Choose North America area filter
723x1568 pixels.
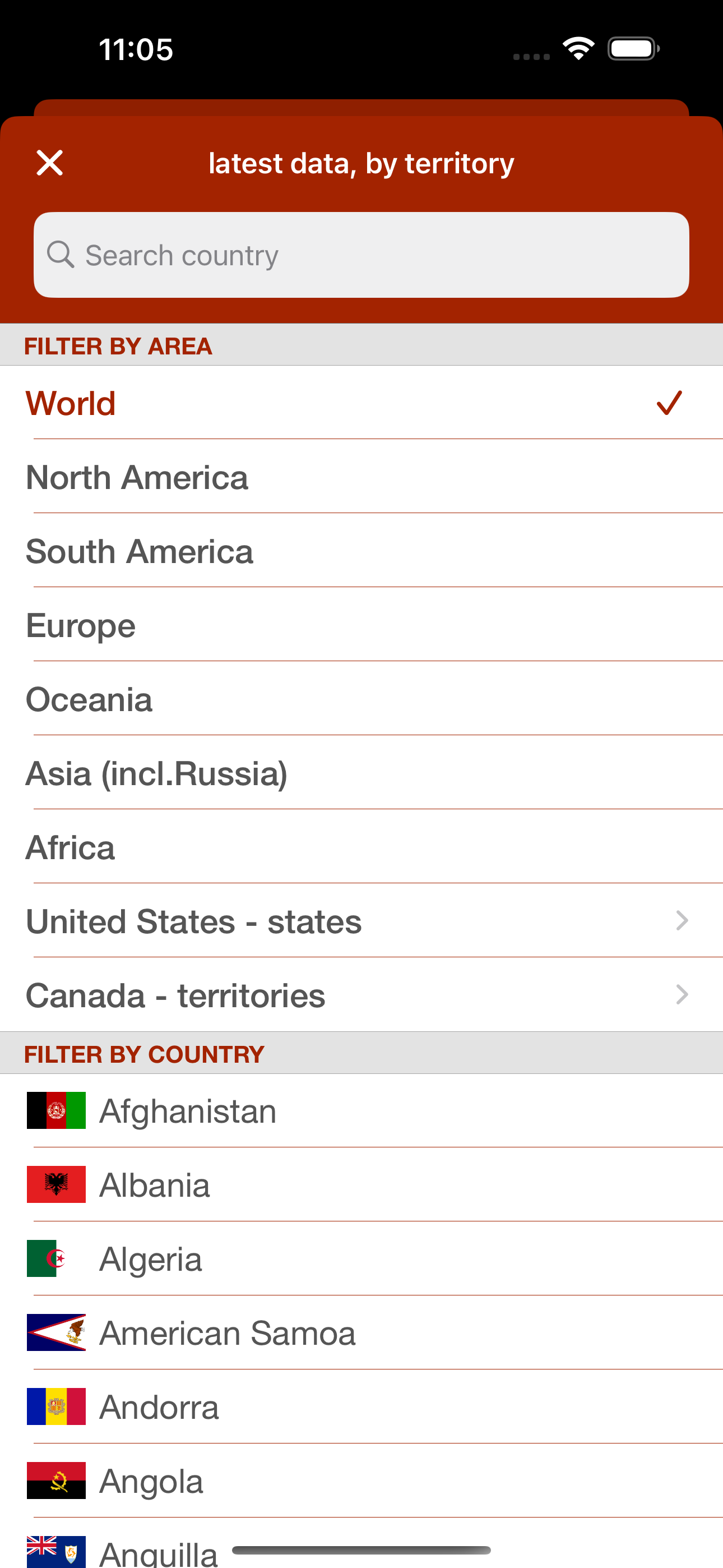[361, 477]
